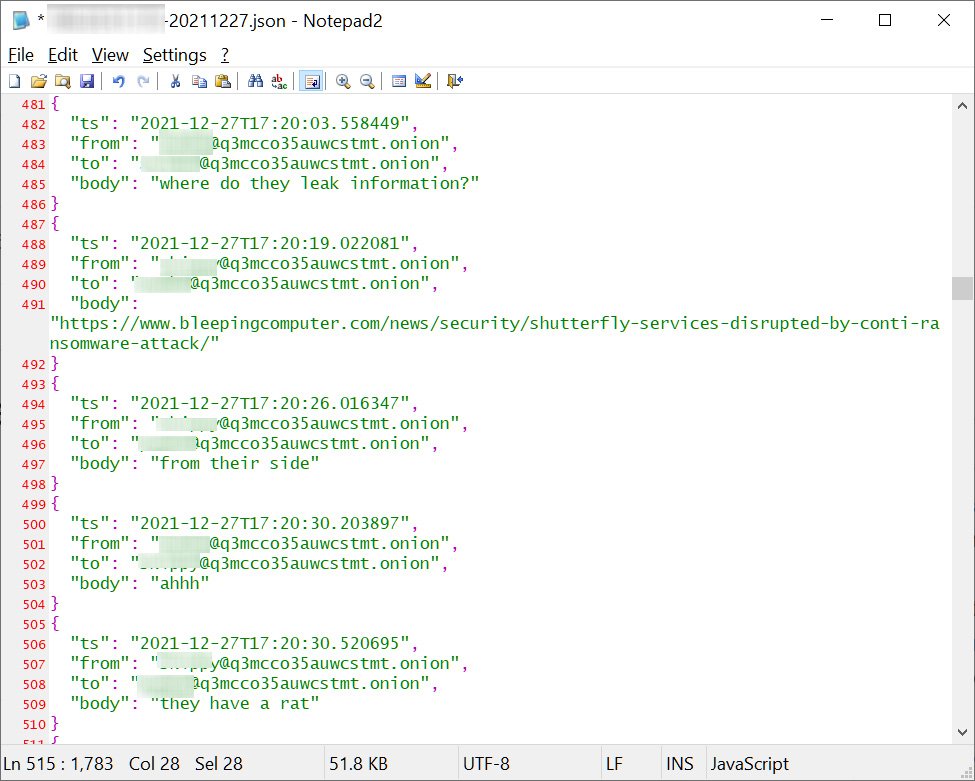Image resolution: width=975 pixels, height=781 pixels.
Task: Click the text "where do they leak information?"
Action: [315, 183]
